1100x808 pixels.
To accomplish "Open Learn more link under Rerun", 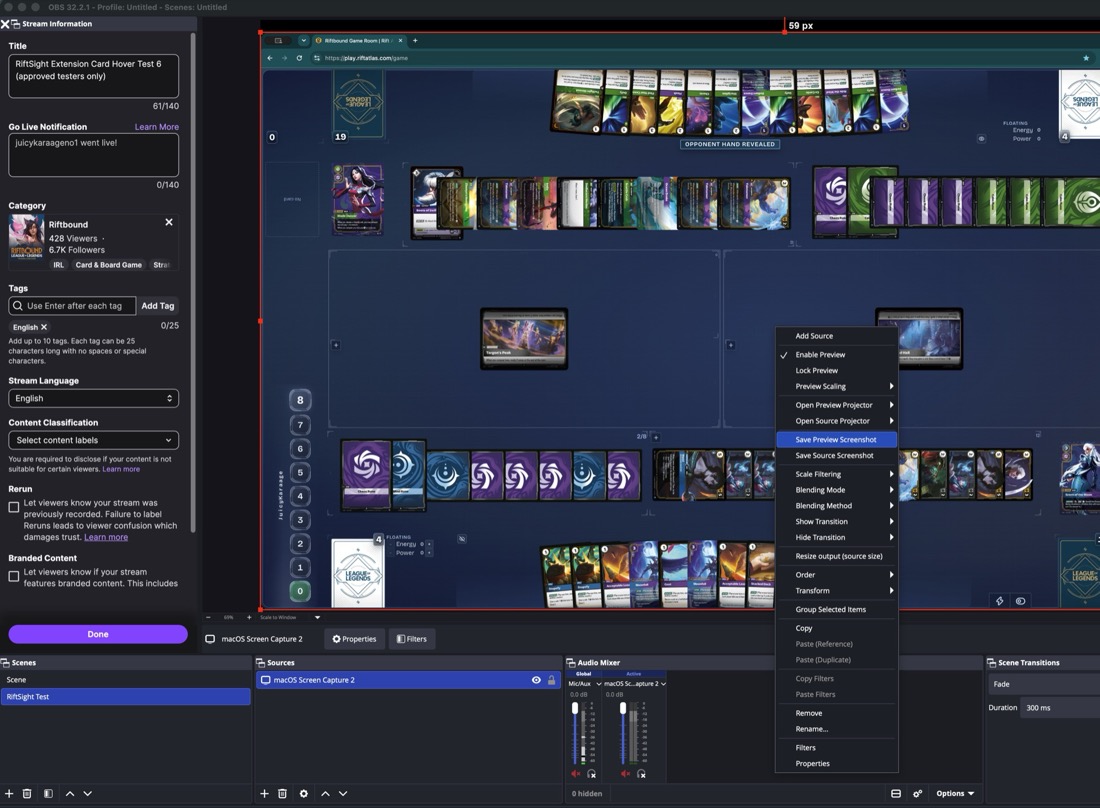I will (x=106, y=537).
